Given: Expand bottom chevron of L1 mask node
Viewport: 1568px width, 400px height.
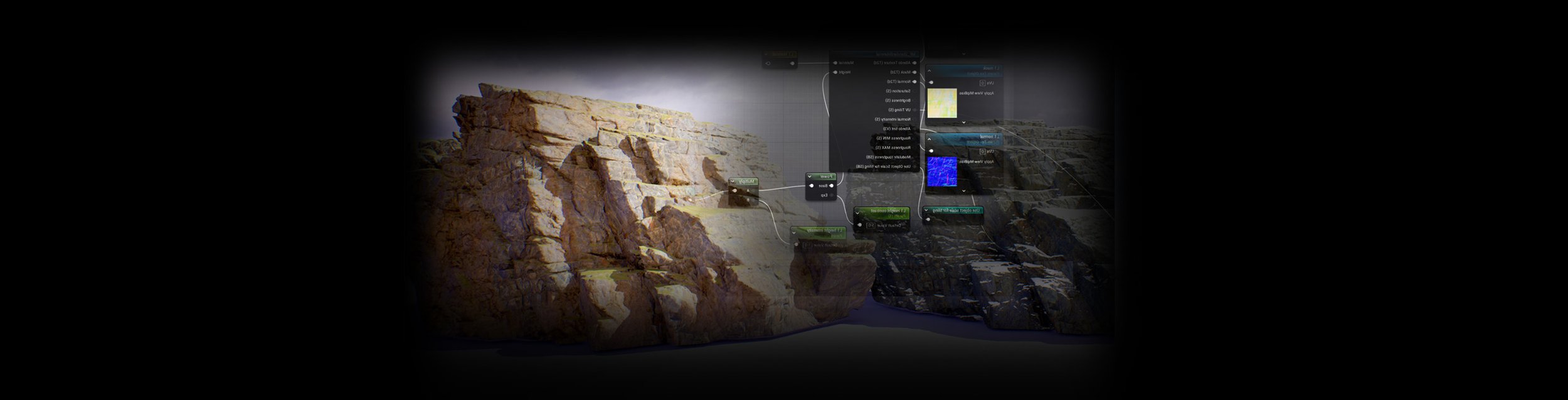Looking at the screenshot, I should (x=963, y=122).
